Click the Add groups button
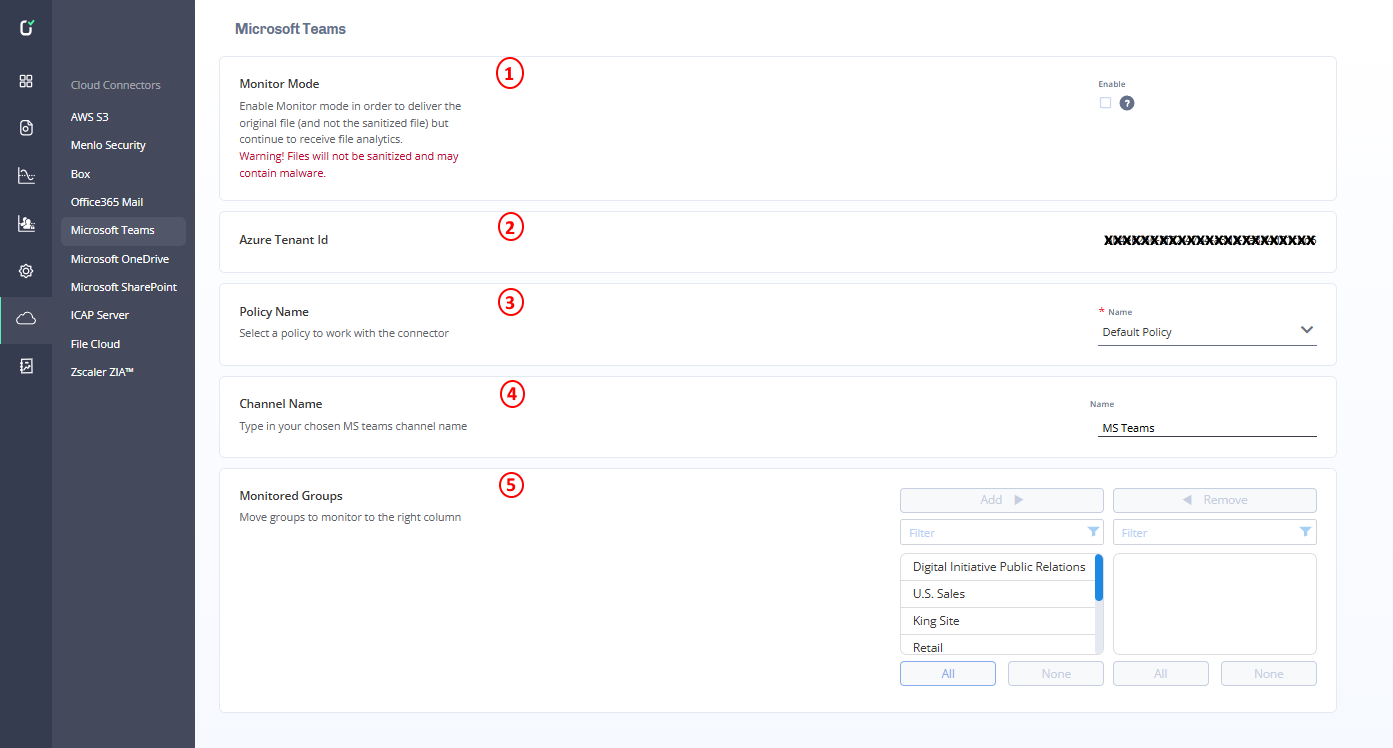The image size is (1393, 748). tap(1002, 500)
